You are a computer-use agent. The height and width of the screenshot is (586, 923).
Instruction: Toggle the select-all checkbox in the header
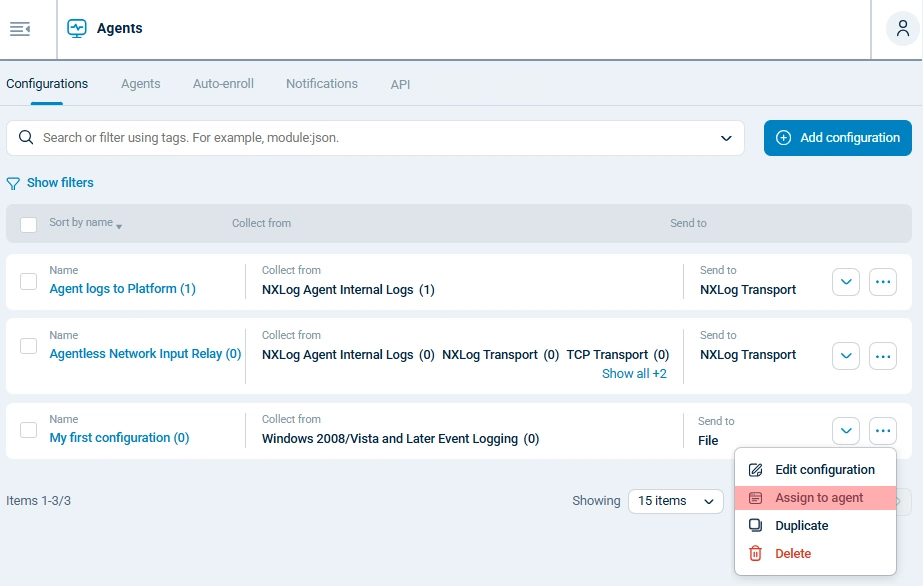[28, 224]
